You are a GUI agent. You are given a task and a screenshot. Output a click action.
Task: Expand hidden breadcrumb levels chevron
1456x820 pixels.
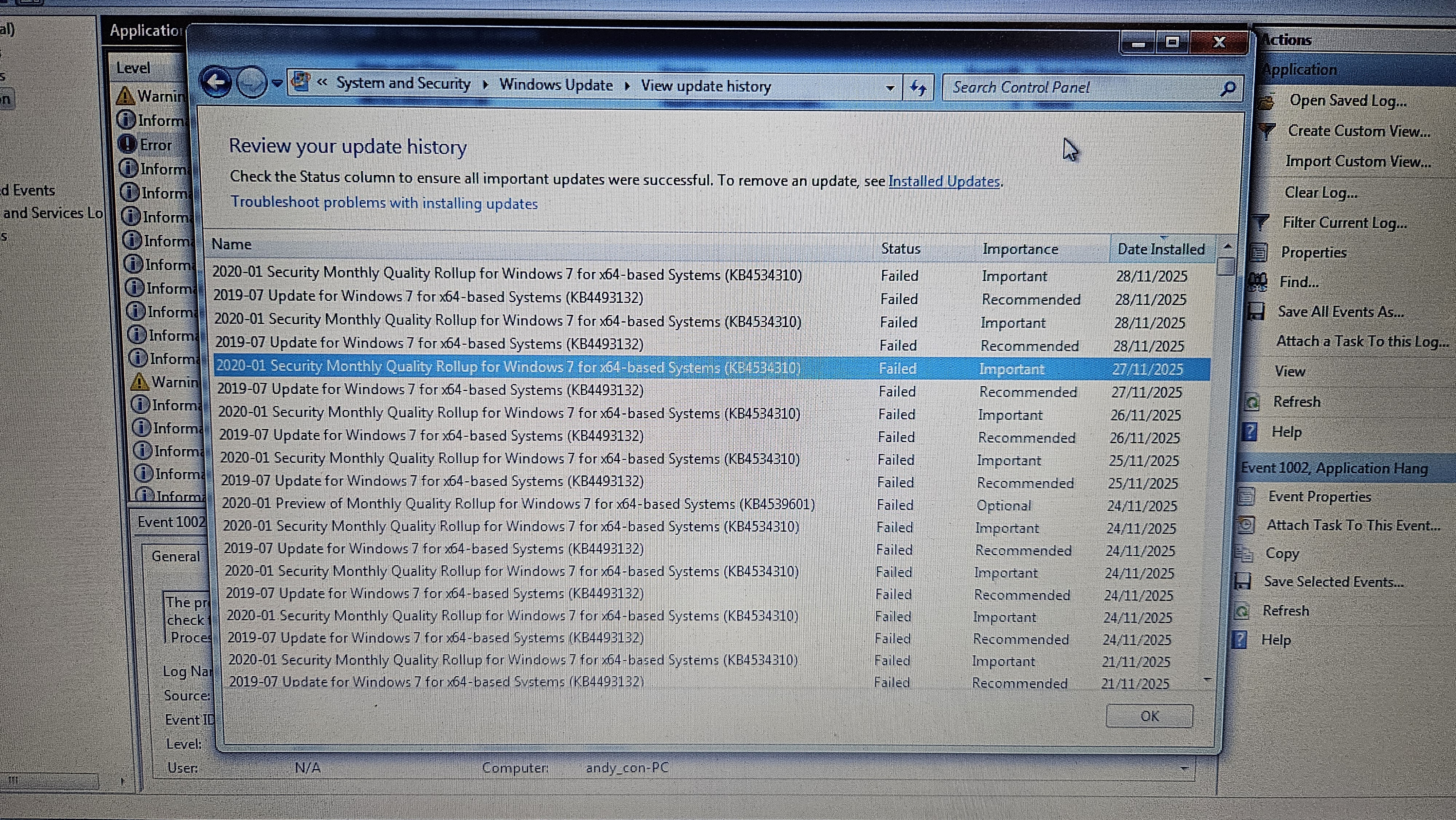click(322, 82)
